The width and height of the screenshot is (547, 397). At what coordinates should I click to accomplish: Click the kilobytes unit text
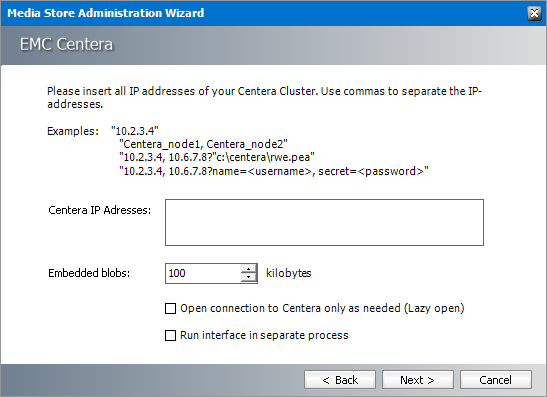pos(289,273)
